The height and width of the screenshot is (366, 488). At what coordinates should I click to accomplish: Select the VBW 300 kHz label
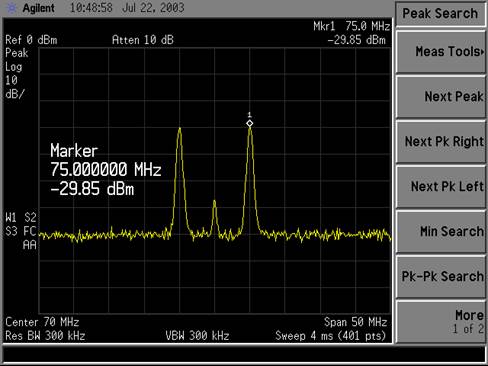[x=197, y=336]
